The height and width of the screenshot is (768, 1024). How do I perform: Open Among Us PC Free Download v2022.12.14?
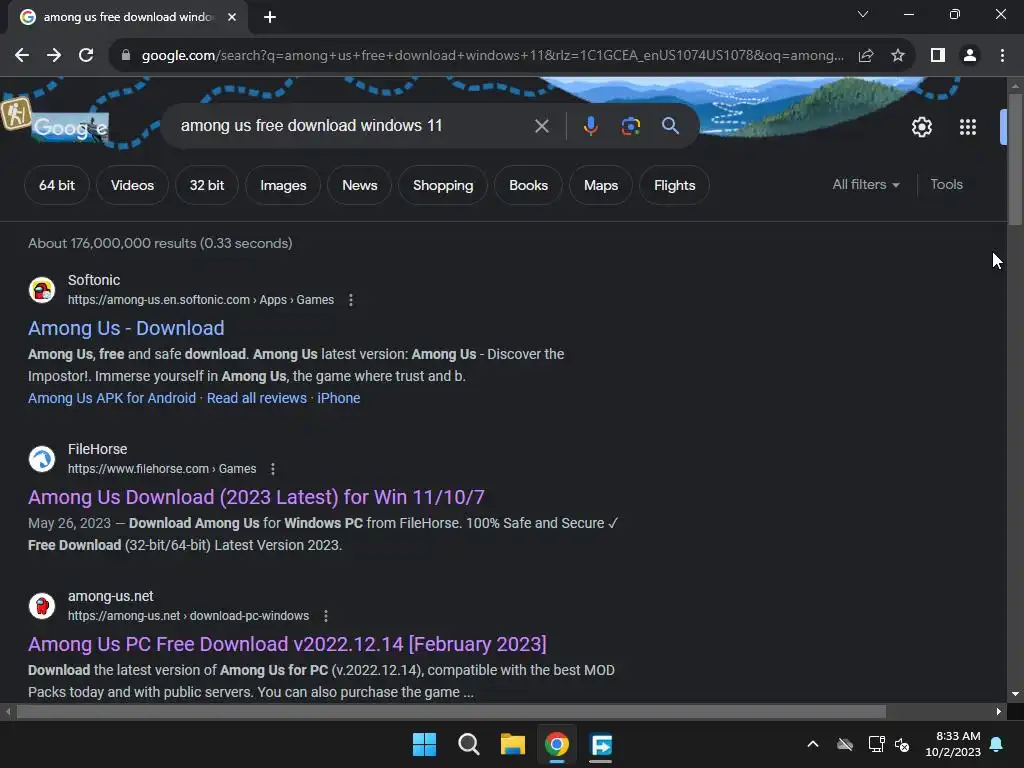287,645
